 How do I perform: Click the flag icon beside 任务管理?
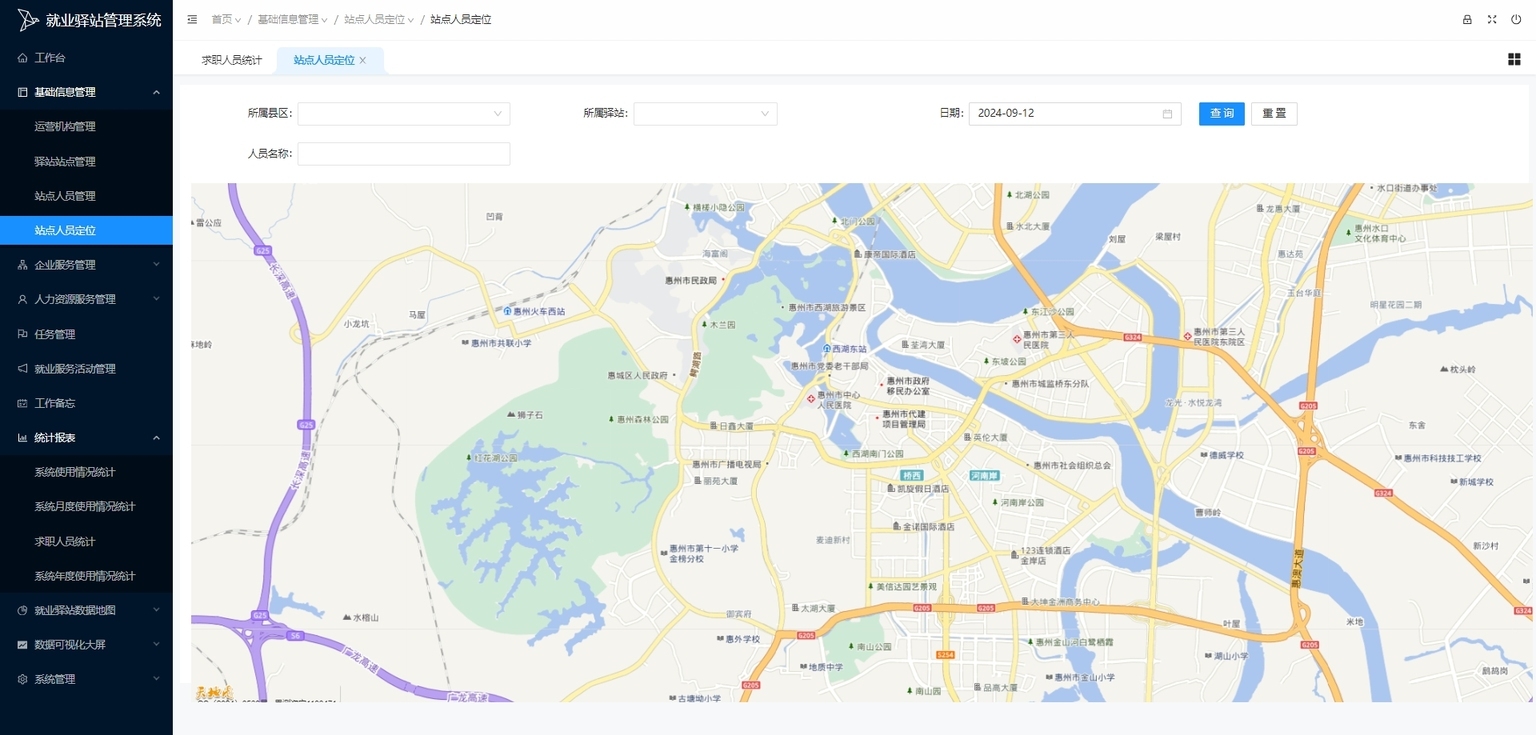click(x=23, y=334)
